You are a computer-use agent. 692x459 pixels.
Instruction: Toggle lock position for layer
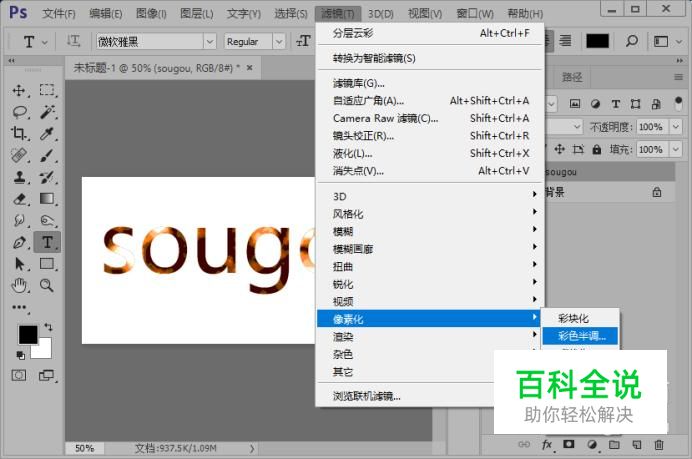pyautogui.click(x=560, y=149)
